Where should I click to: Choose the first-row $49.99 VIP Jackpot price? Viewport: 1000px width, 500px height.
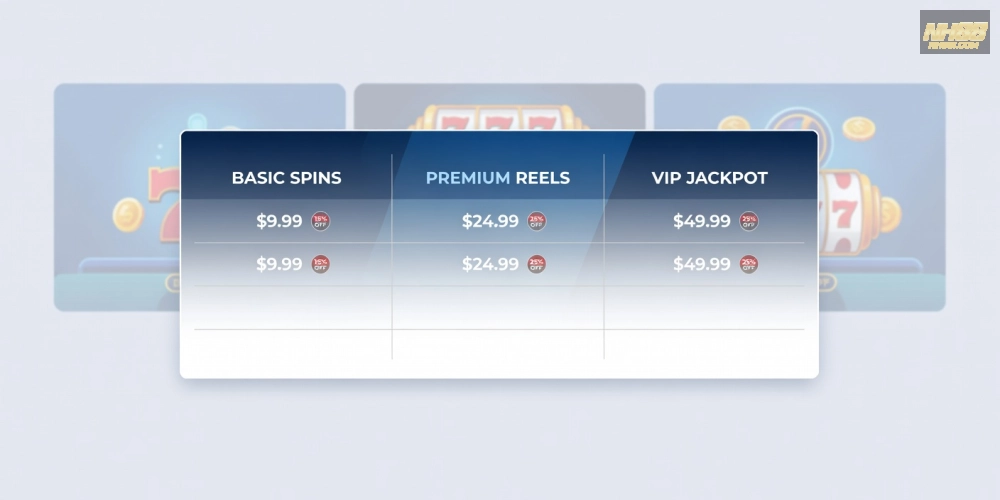tap(702, 221)
